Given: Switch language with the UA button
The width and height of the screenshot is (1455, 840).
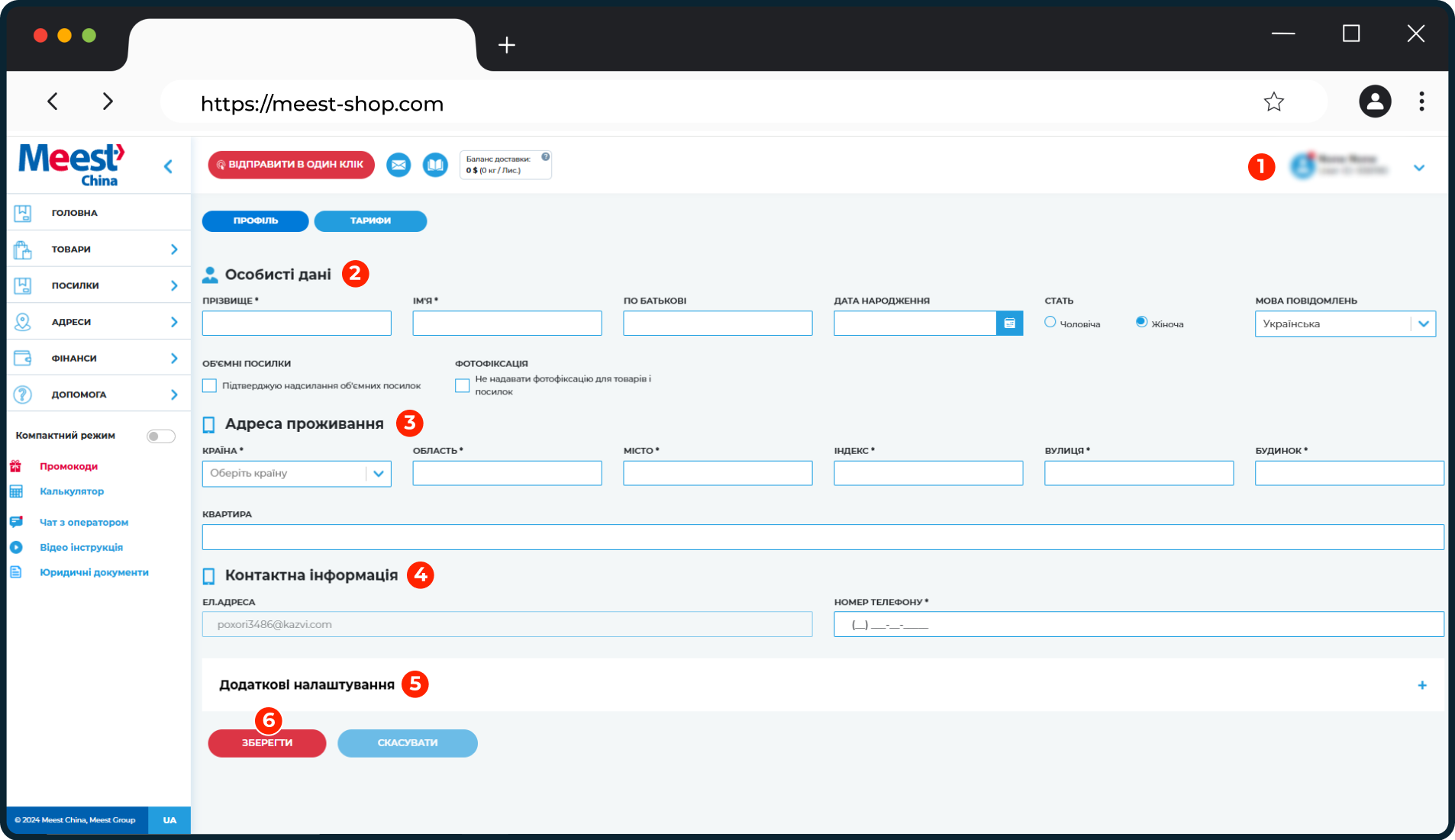Looking at the screenshot, I should [x=169, y=820].
